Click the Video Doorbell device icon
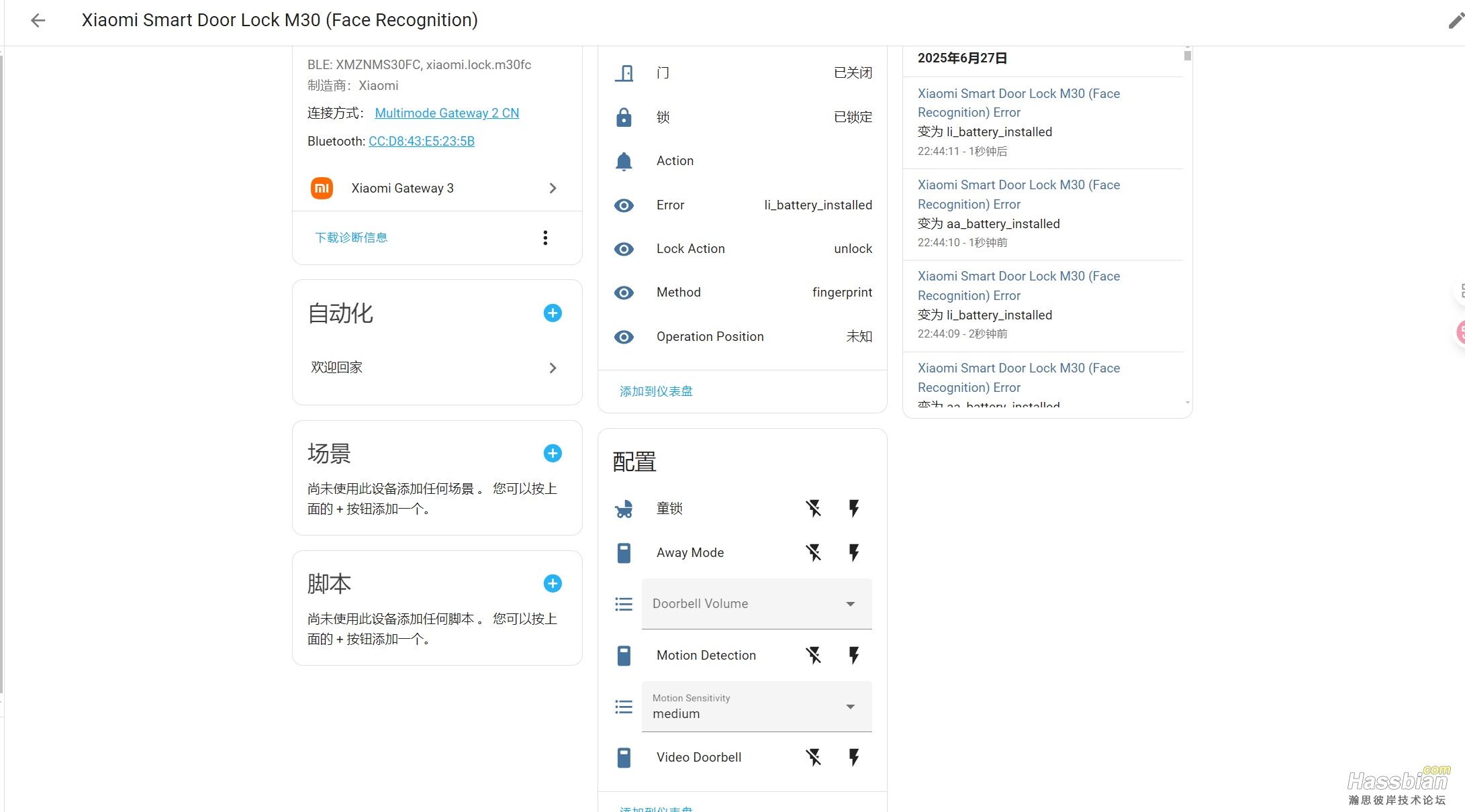Image resolution: width=1465 pixels, height=812 pixels. 624,758
